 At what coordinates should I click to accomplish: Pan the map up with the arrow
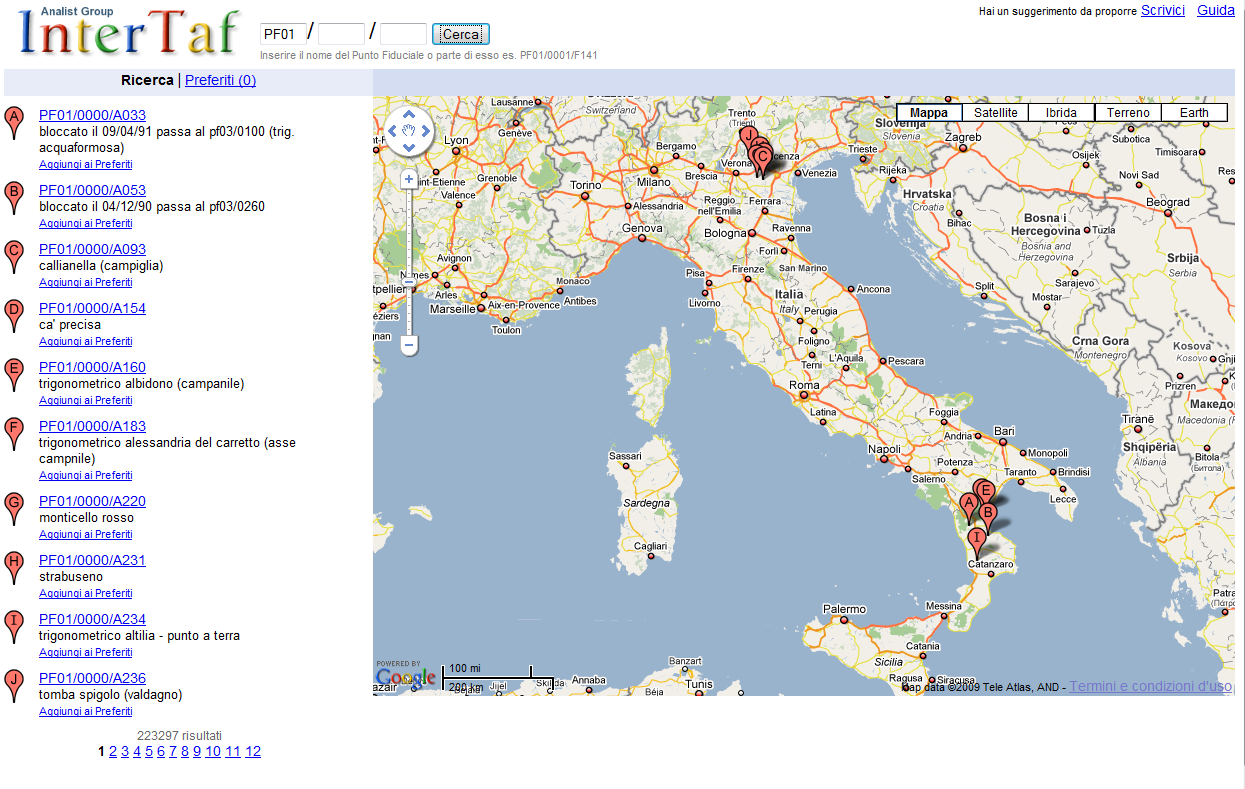[x=409, y=114]
